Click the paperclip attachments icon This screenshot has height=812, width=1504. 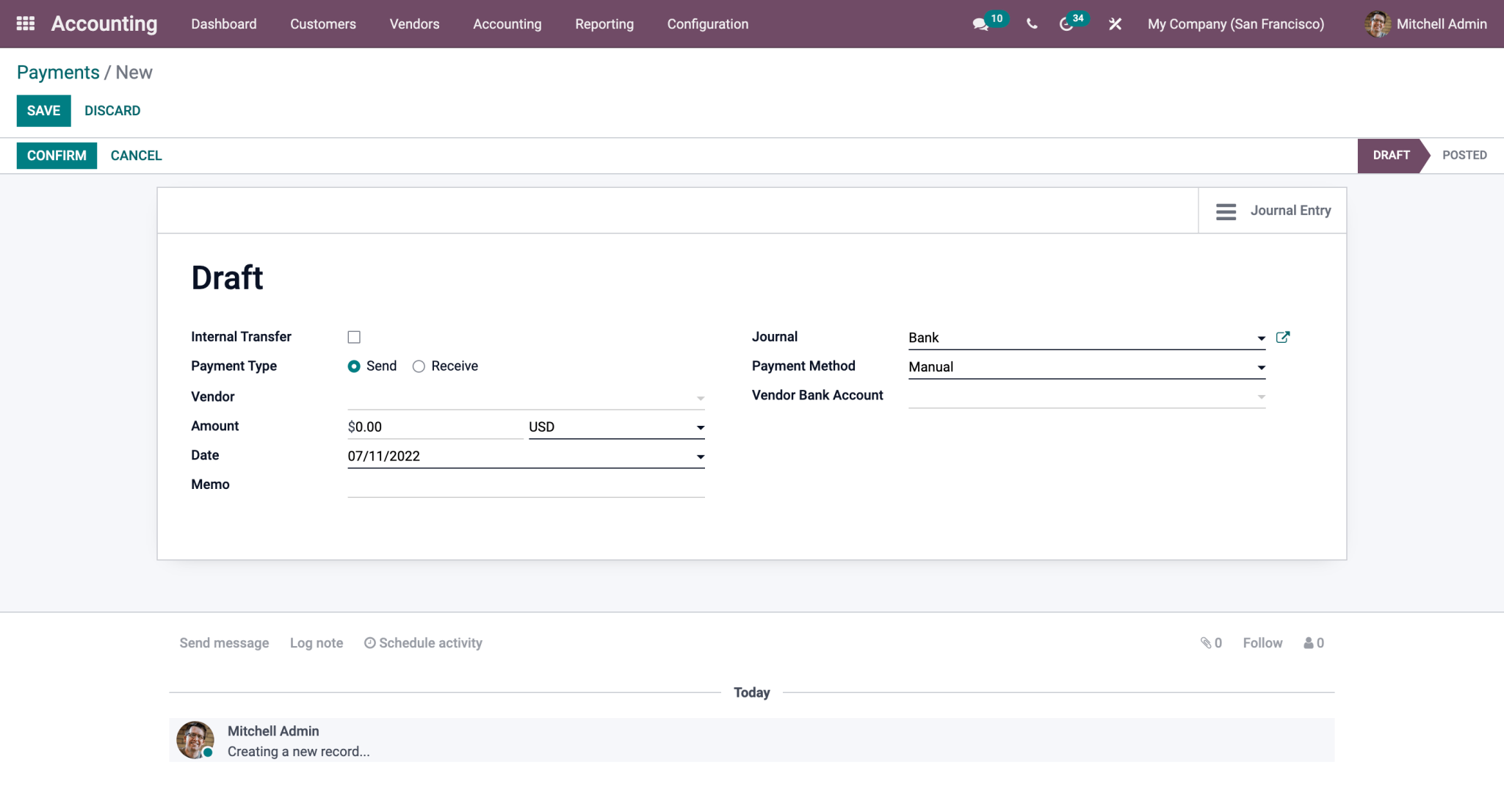[1209, 642]
